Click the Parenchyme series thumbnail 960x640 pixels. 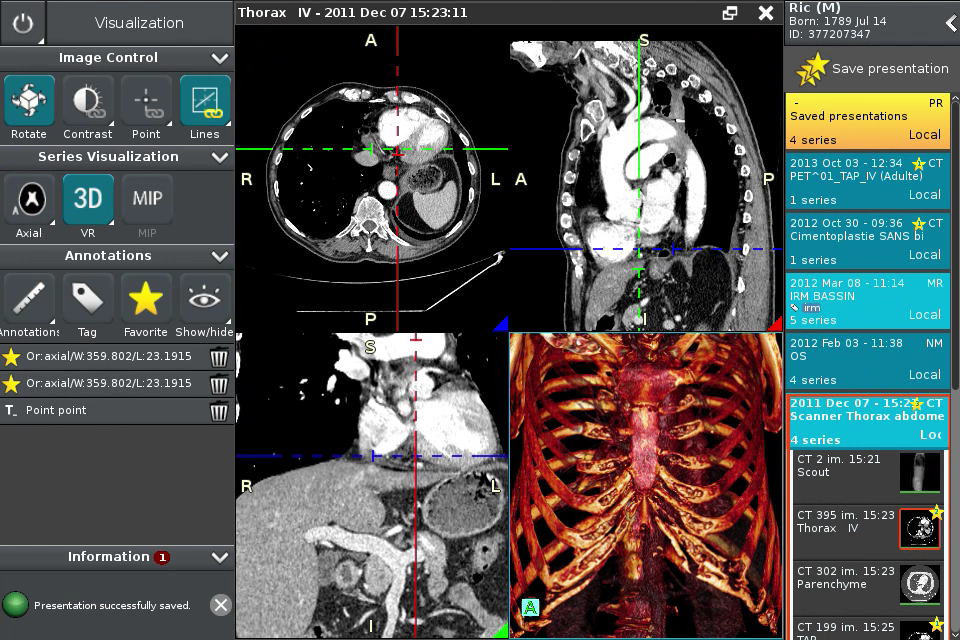[x=920, y=584]
